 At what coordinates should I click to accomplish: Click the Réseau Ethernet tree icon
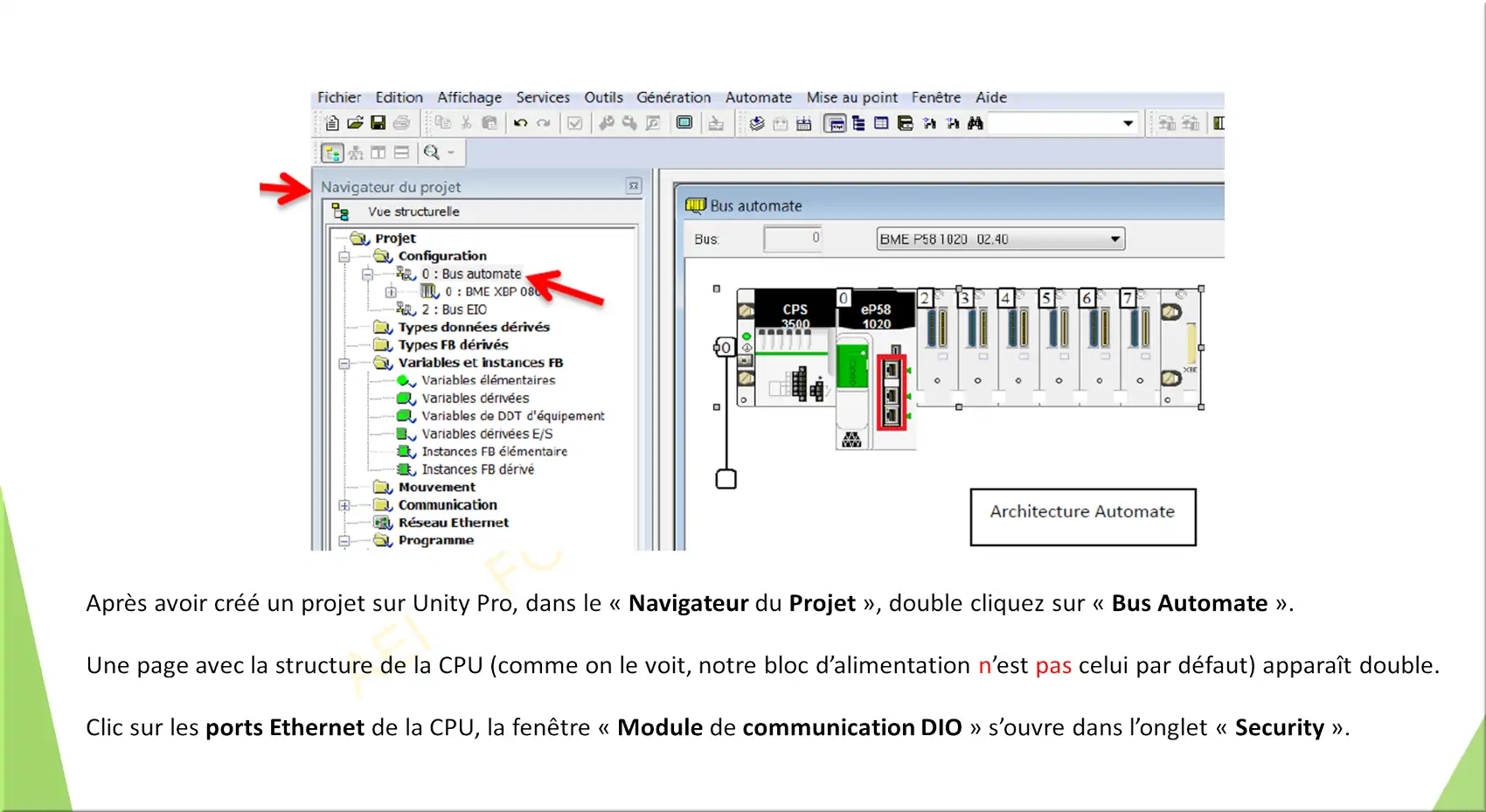(383, 523)
